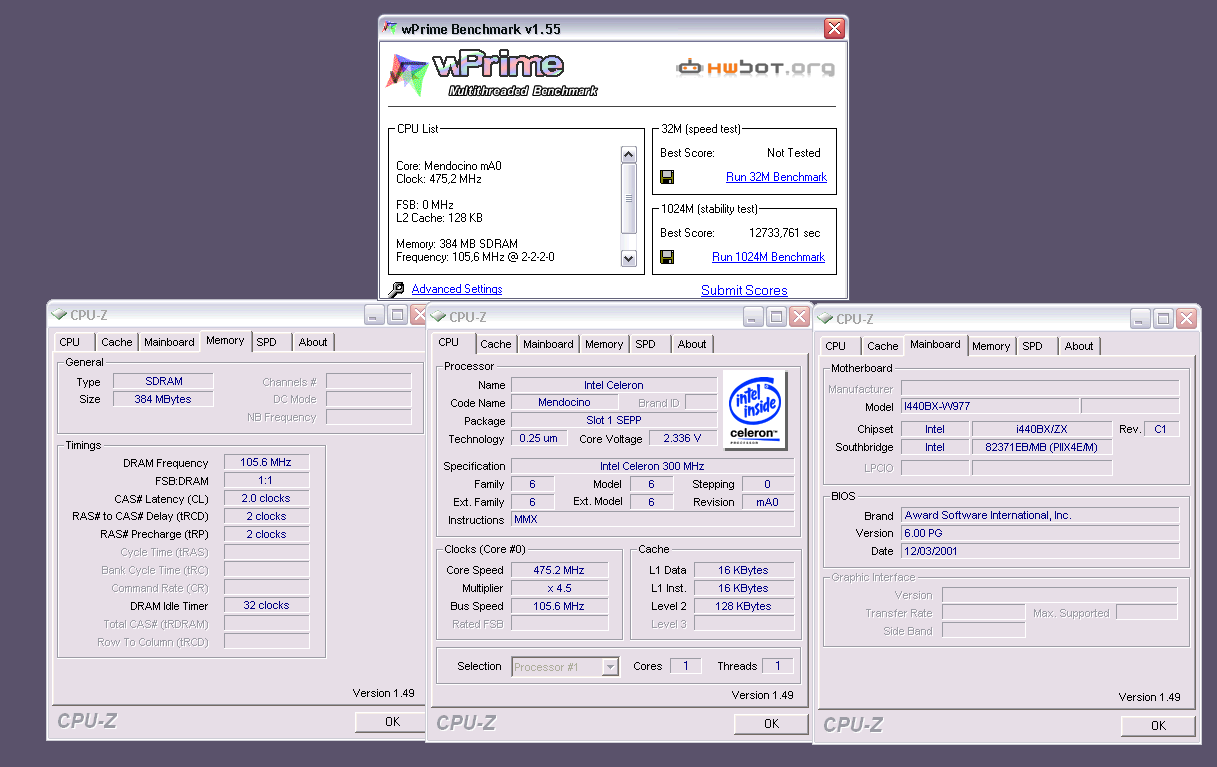Screen dimensions: 1217x767
Task: Click the Level 2 128 KBytes field
Action: coord(744,606)
